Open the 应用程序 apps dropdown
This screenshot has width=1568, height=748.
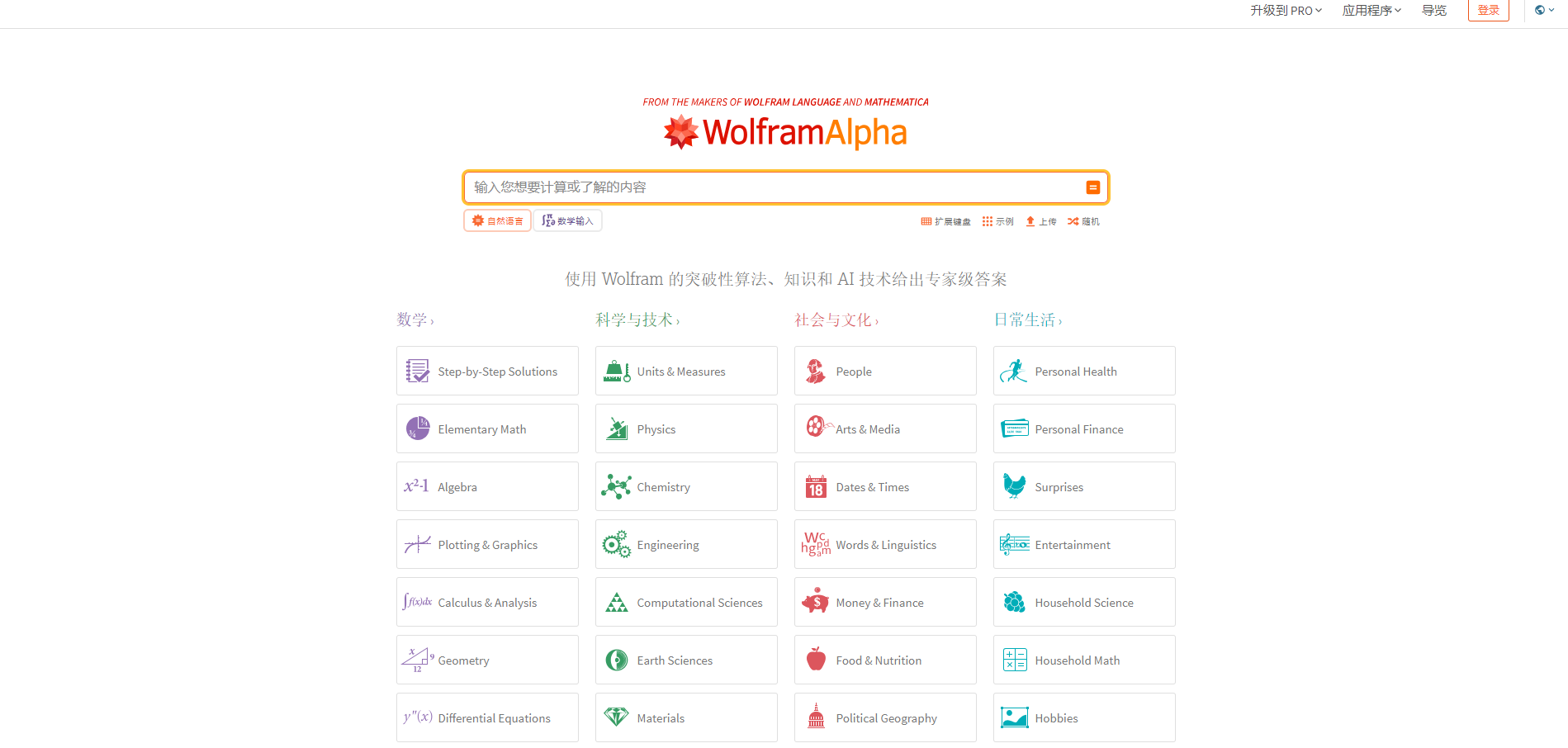[1371, 11]
